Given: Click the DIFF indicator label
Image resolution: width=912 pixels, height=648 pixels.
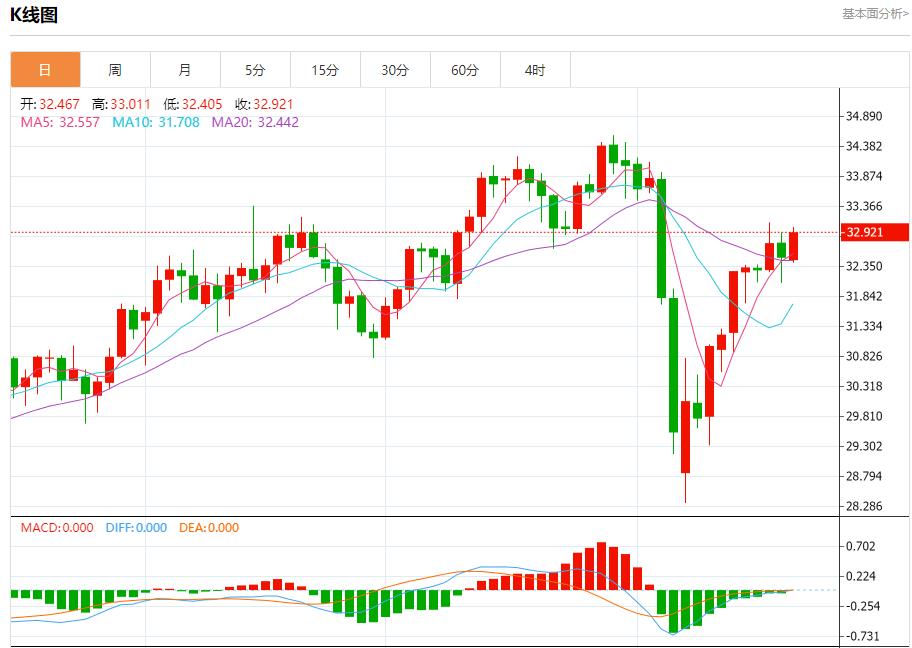Looking at the screenshot, I should (x=137, y=528).
